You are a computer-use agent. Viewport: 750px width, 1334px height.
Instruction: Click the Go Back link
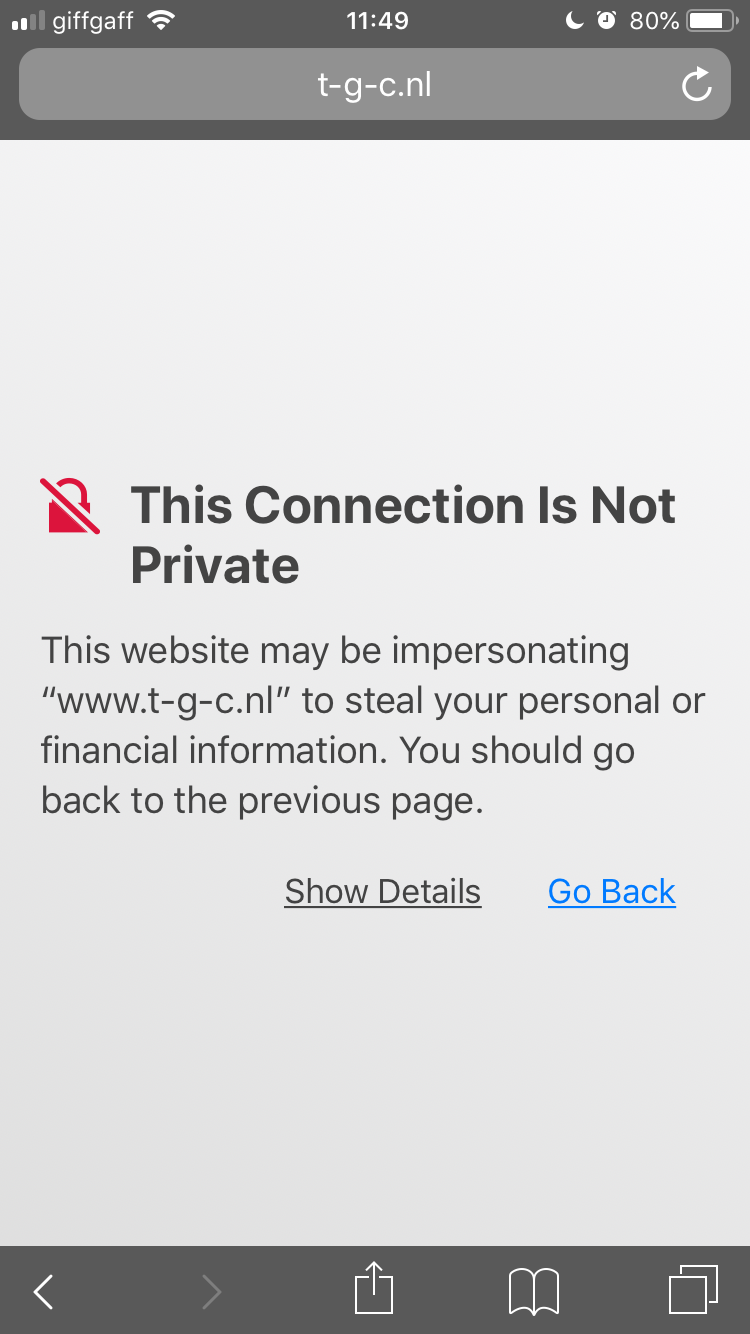[x=612, y=891]
